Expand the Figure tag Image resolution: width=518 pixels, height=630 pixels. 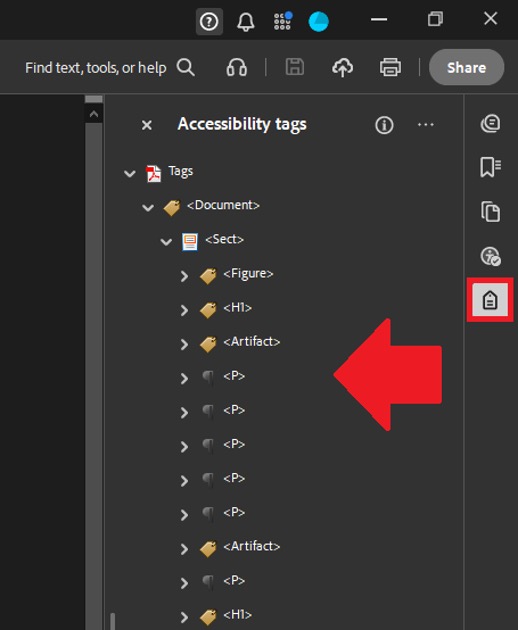coord(184,276)
